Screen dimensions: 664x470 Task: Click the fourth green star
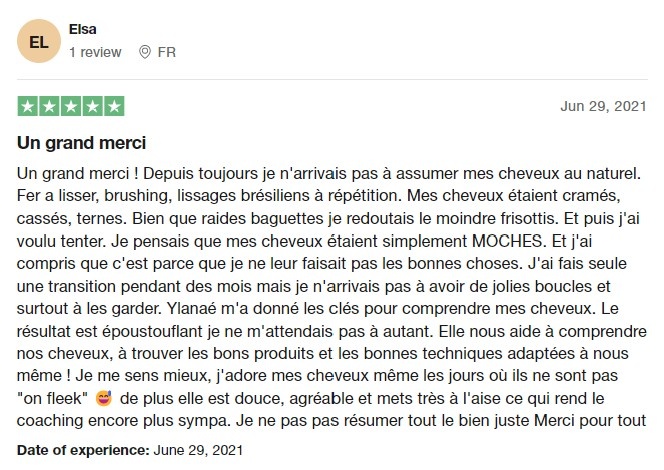click(93, 106)
